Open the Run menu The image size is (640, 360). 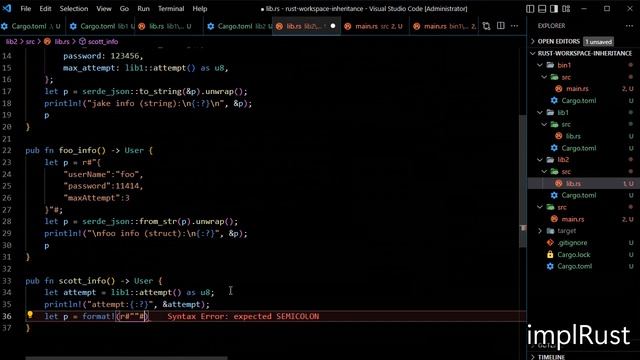(x=143, y=9)
